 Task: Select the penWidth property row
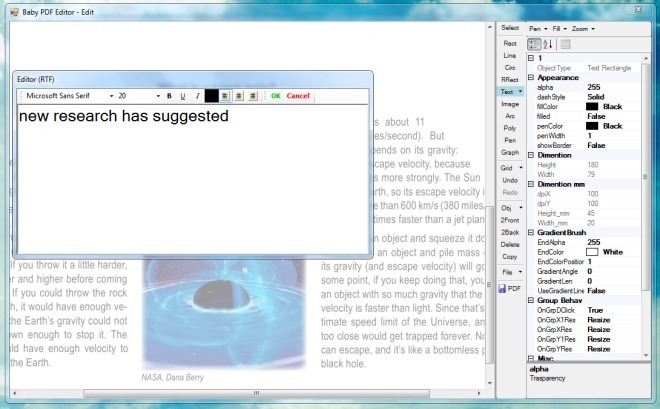tap(588, 136)
